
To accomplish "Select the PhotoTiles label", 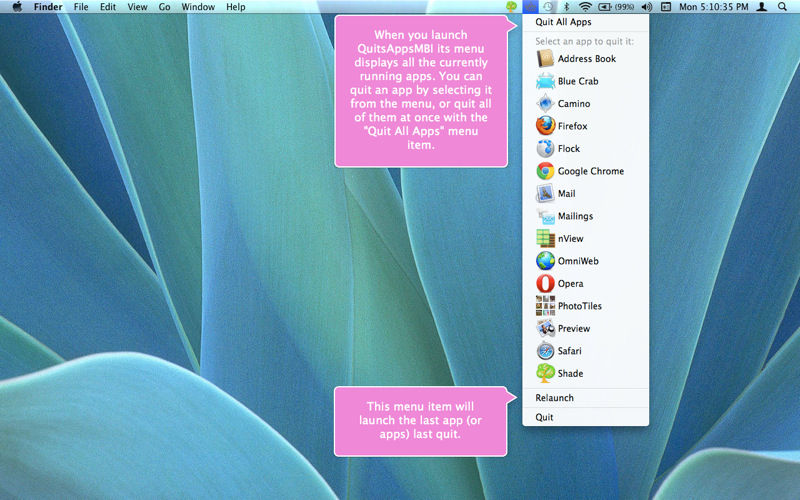I will tap(580, 306).
